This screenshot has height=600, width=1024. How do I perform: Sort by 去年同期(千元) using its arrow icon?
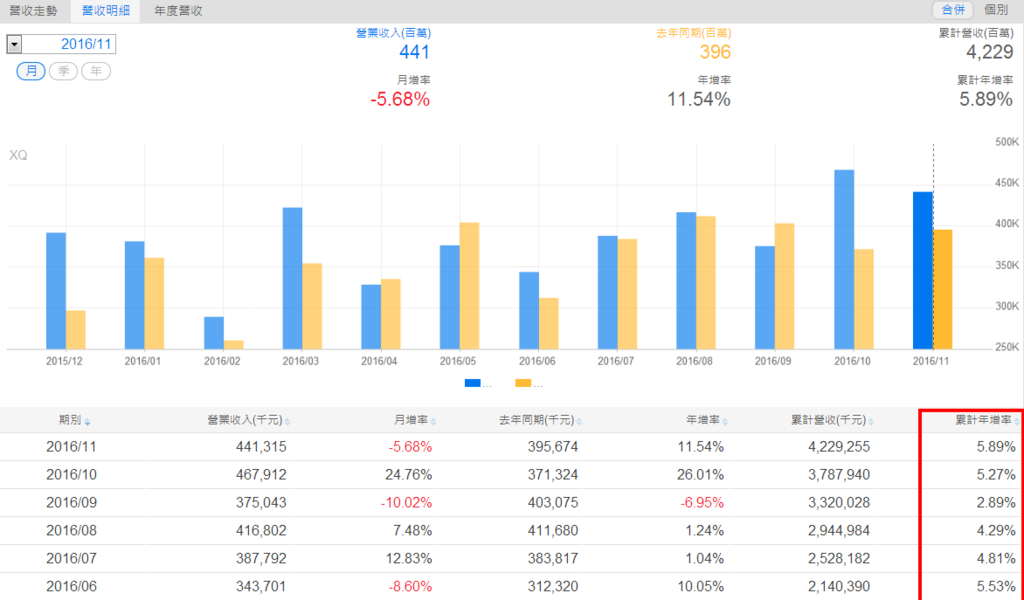click(x=579, y=422)
